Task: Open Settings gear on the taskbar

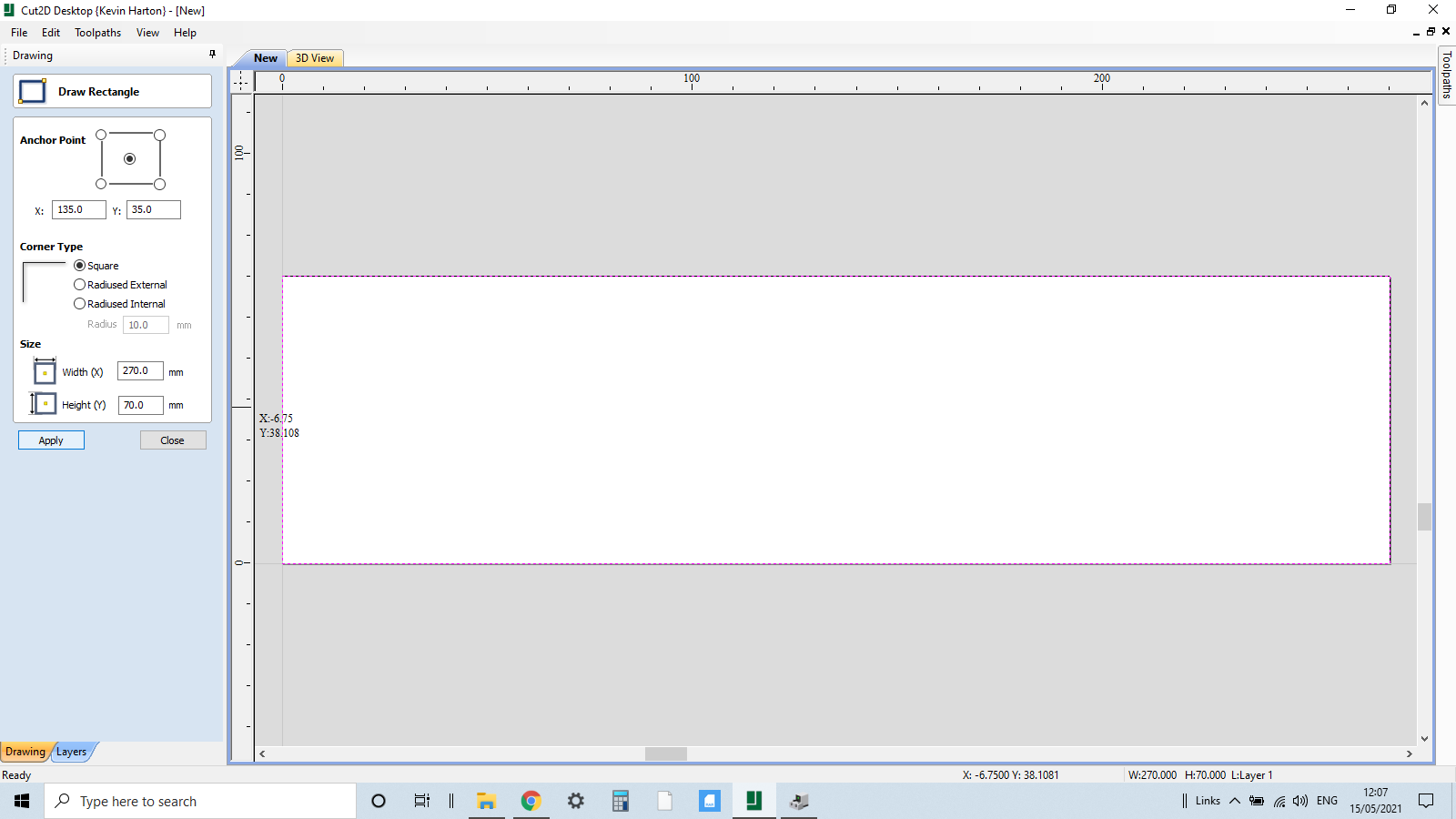Action: (x=576, y=801)
